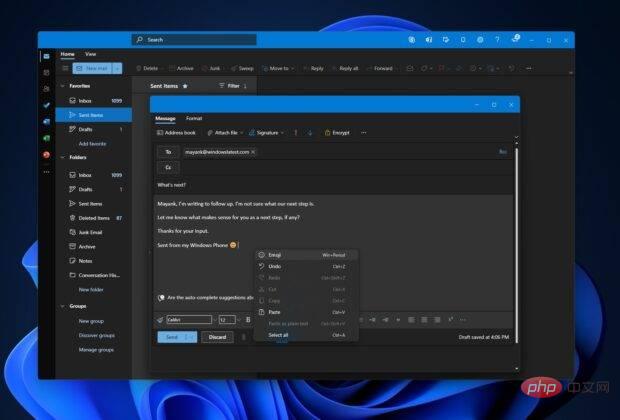Click the Encrypt lock icon
620x420 pixels.
(x=327, y=132)
